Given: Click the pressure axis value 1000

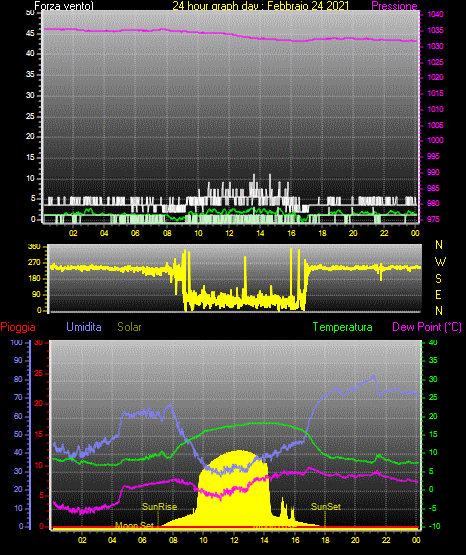Looking at the screenshot, I should click(435, 140).
